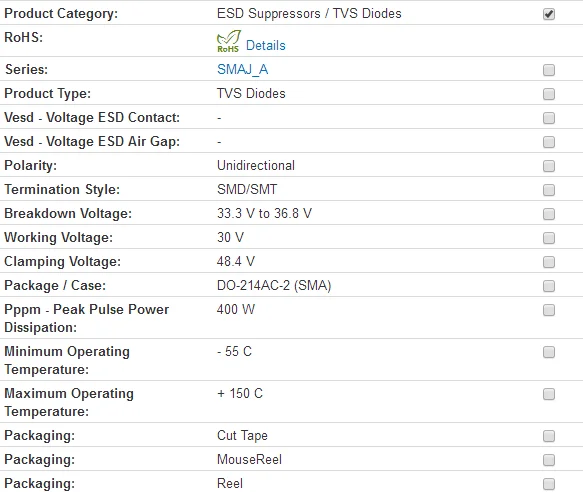Screen dimensions: 583x492
Task: Check the Reel packaging checkbox
Action: (x=549, y=484)
